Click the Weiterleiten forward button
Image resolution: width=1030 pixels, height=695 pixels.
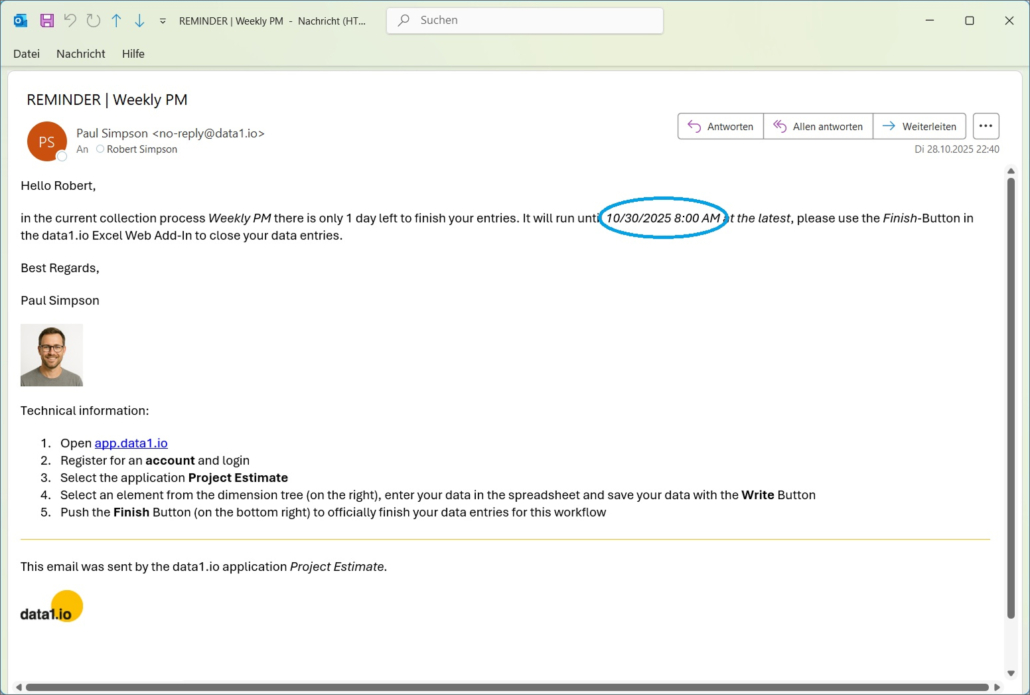tap(919, 126)
